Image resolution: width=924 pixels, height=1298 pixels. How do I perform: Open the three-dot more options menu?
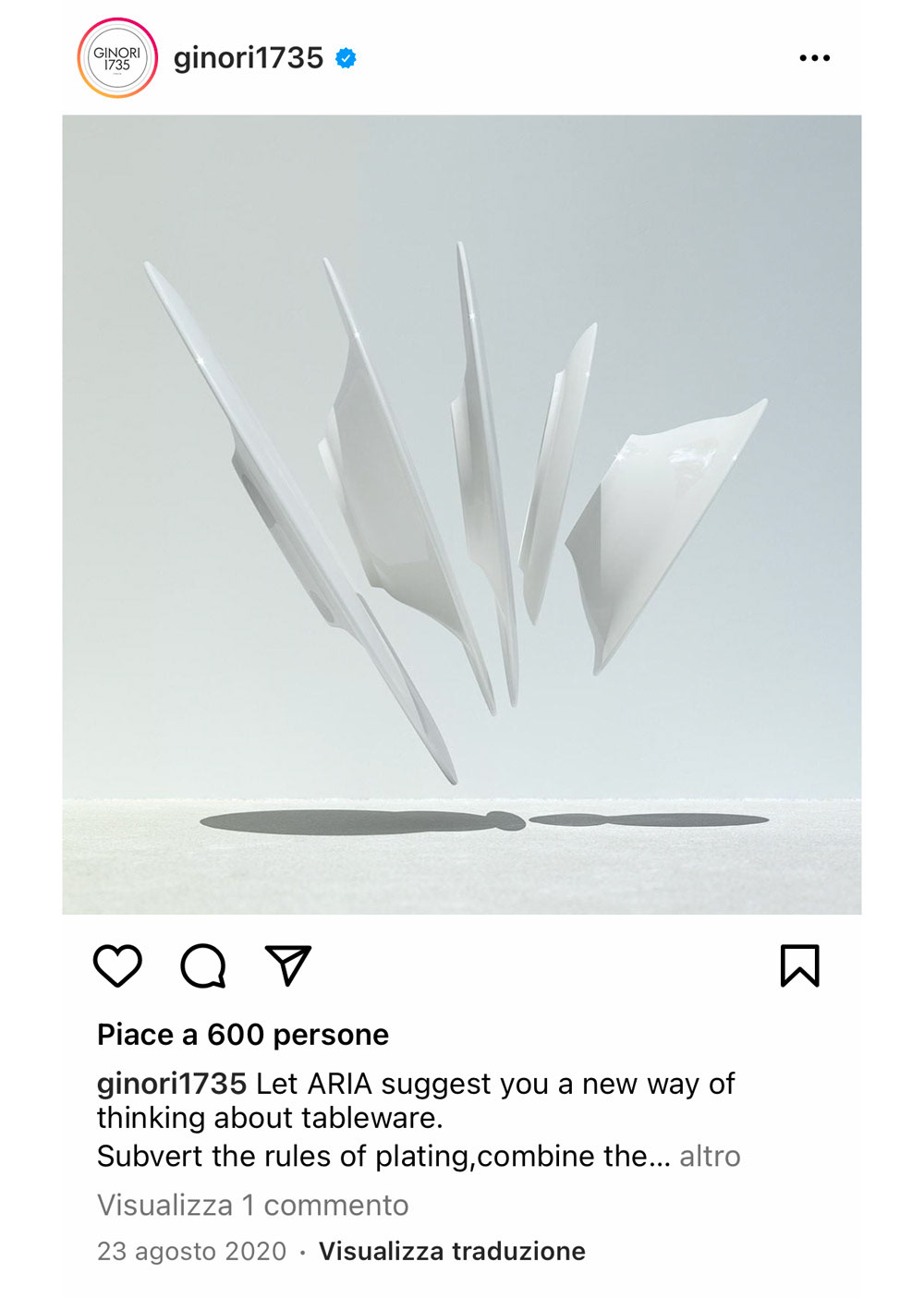click(x=814, y=58)
